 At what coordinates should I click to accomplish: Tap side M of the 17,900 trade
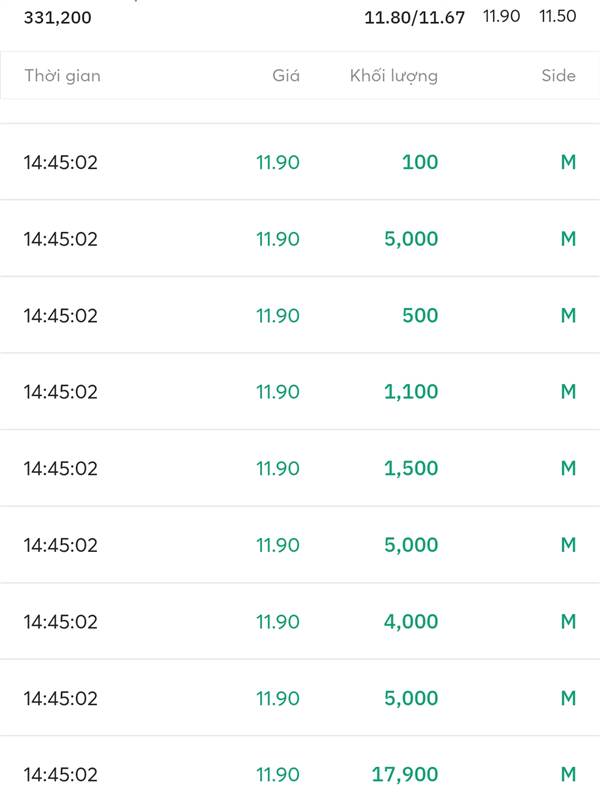[x=568, y=774]
